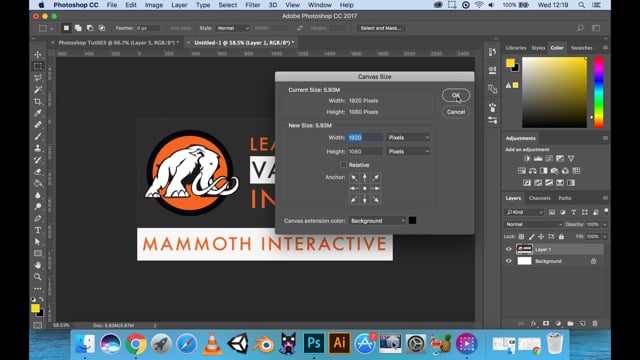Toggle layer filter on/off switch
The image size is (640, 360).
pos(606,211)
